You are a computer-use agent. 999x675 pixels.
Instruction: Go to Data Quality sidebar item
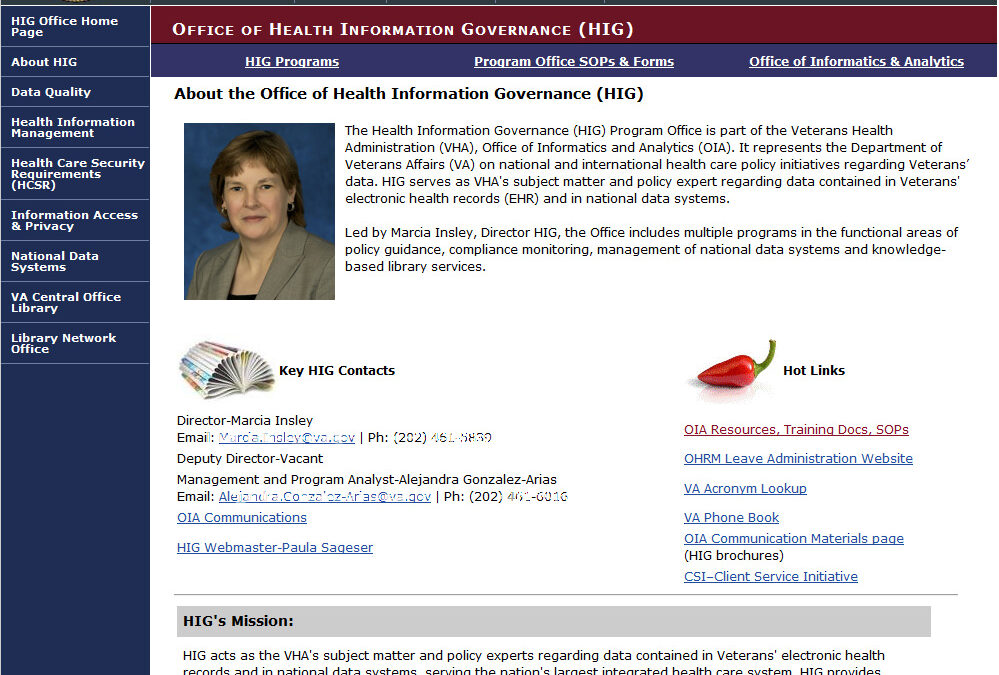tap(51, 92)
